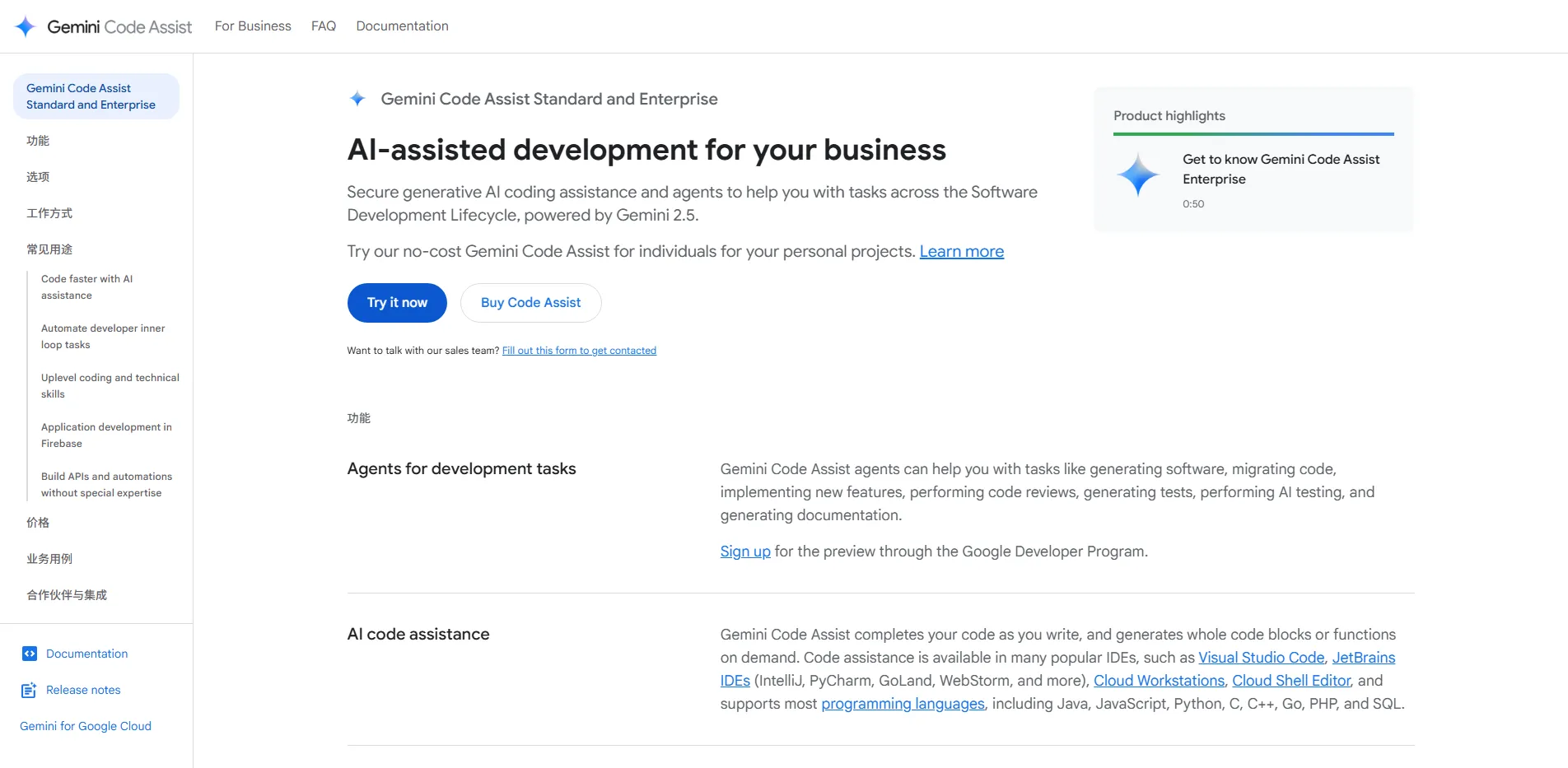Click the Sign up link
The height and width of the screenshot is (768, 1568).
click(x=745, y=552)
